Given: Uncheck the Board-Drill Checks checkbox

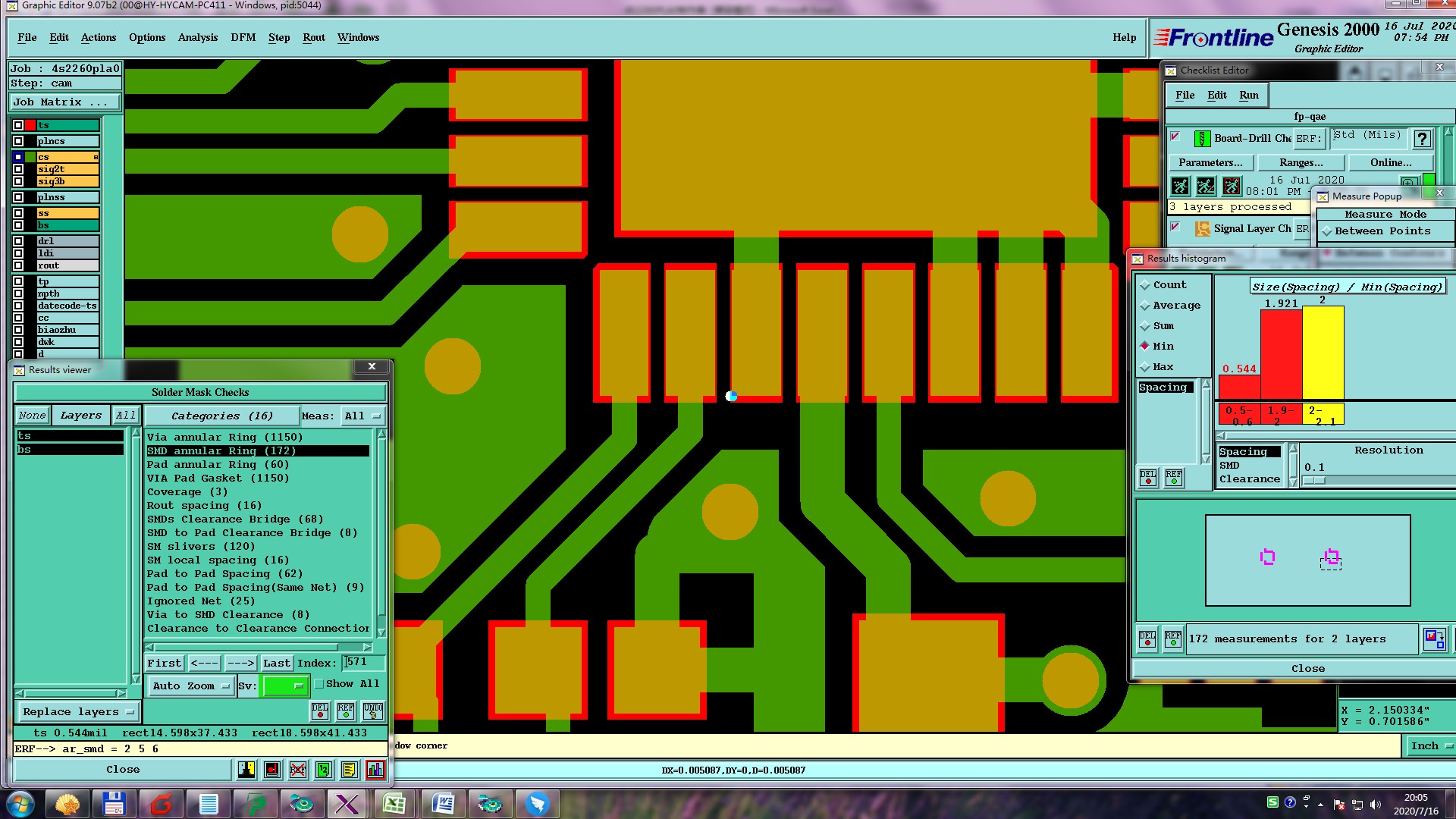Looking at the screenshot, I should click(1175, 137).
